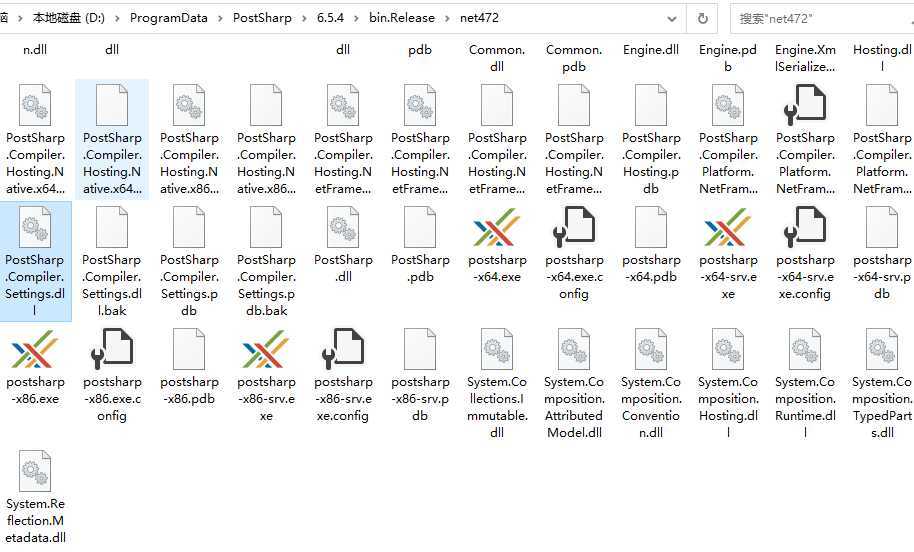Select Hosting.Native.x86 file with blank icon
Screen dimensions: 914x552
point(266,105)
